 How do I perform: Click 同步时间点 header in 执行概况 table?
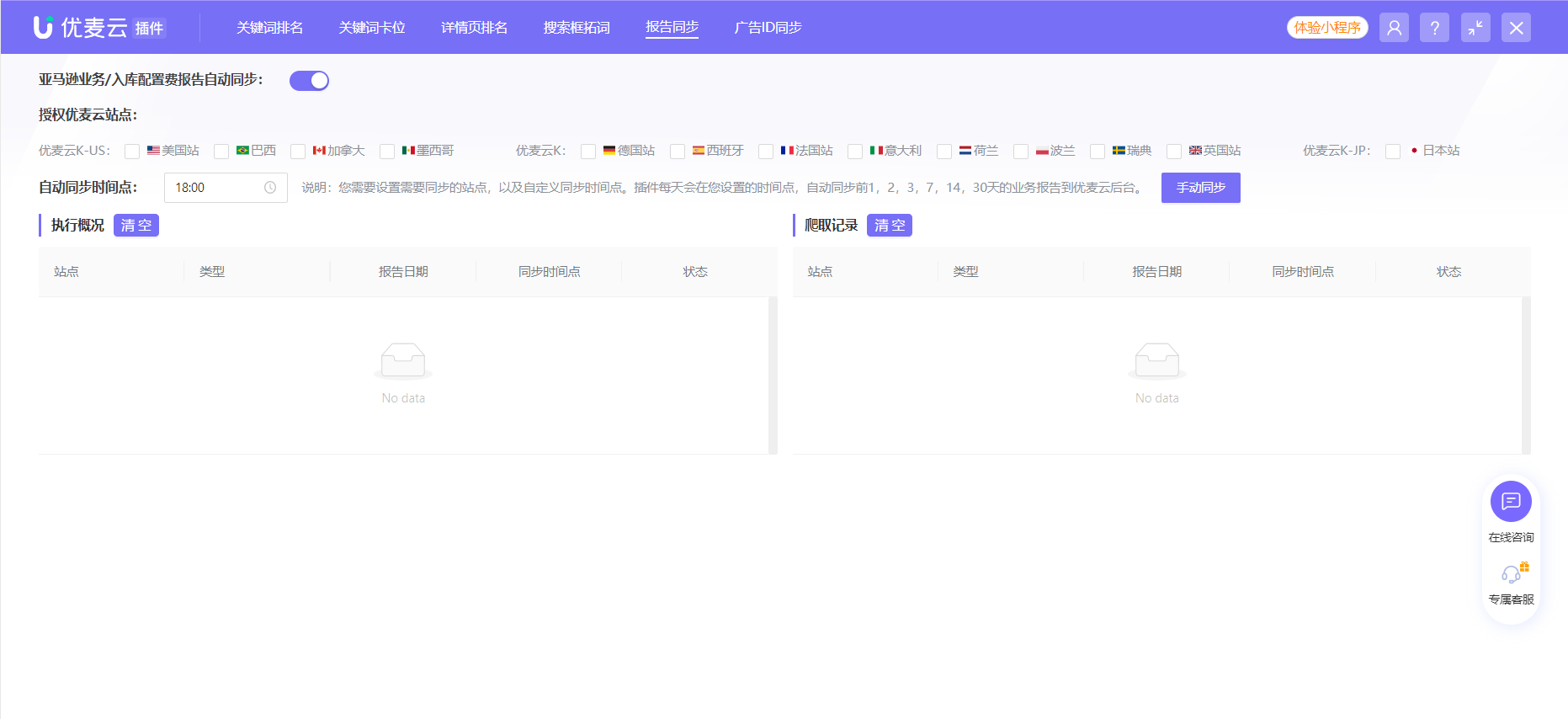[549, 272]
